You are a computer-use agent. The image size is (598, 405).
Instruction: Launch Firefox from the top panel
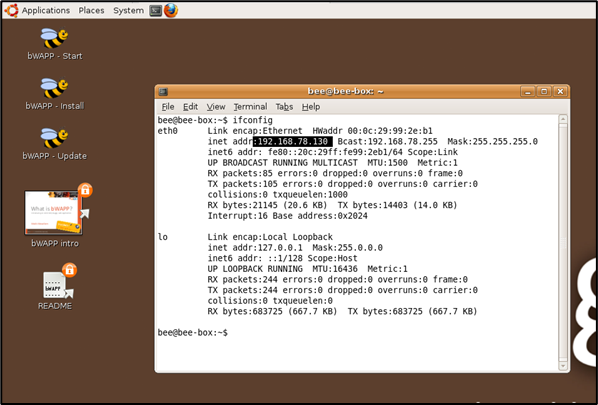click(x=171, y=10)
